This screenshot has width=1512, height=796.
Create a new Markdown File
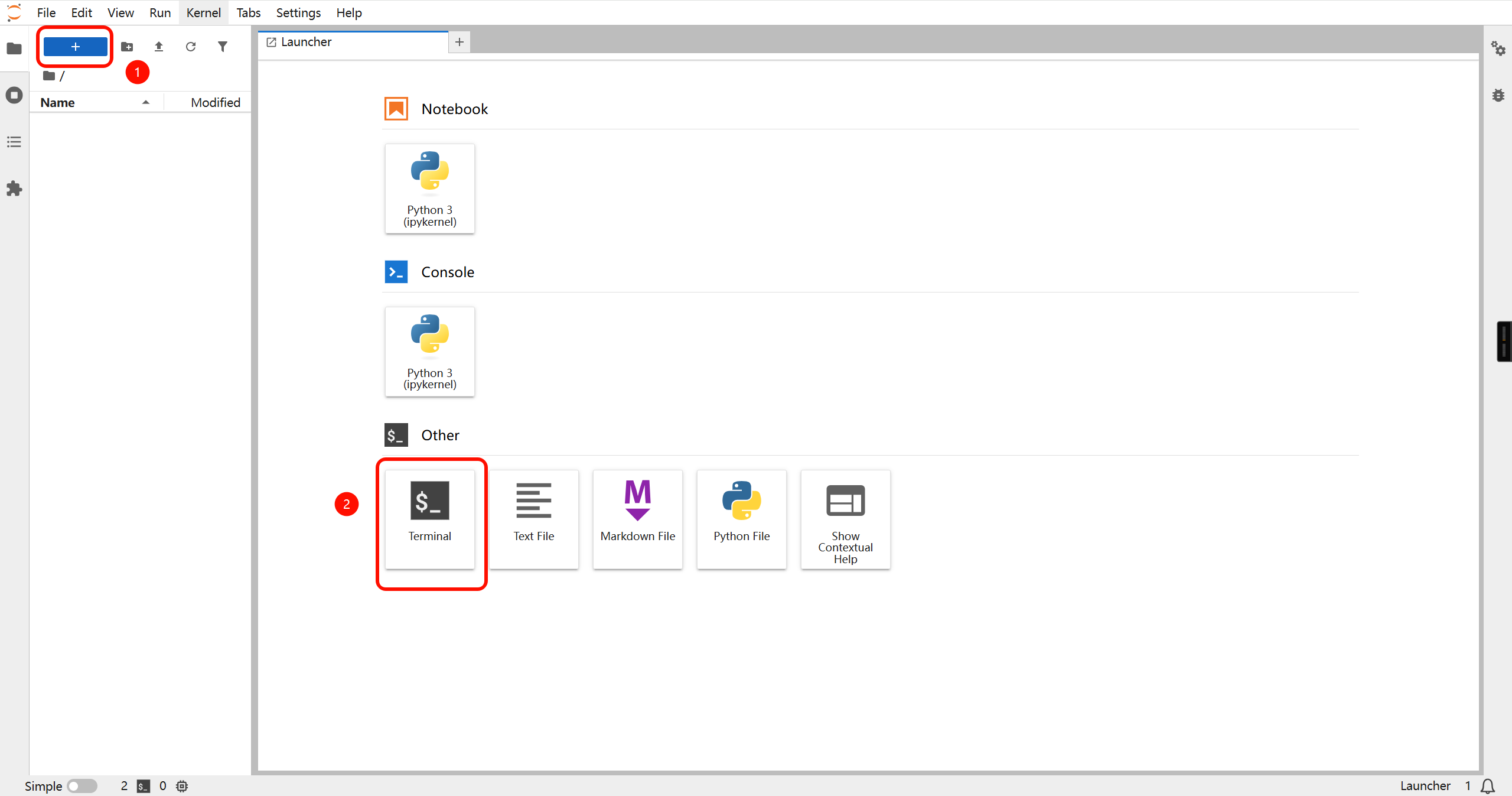point(637,519)
